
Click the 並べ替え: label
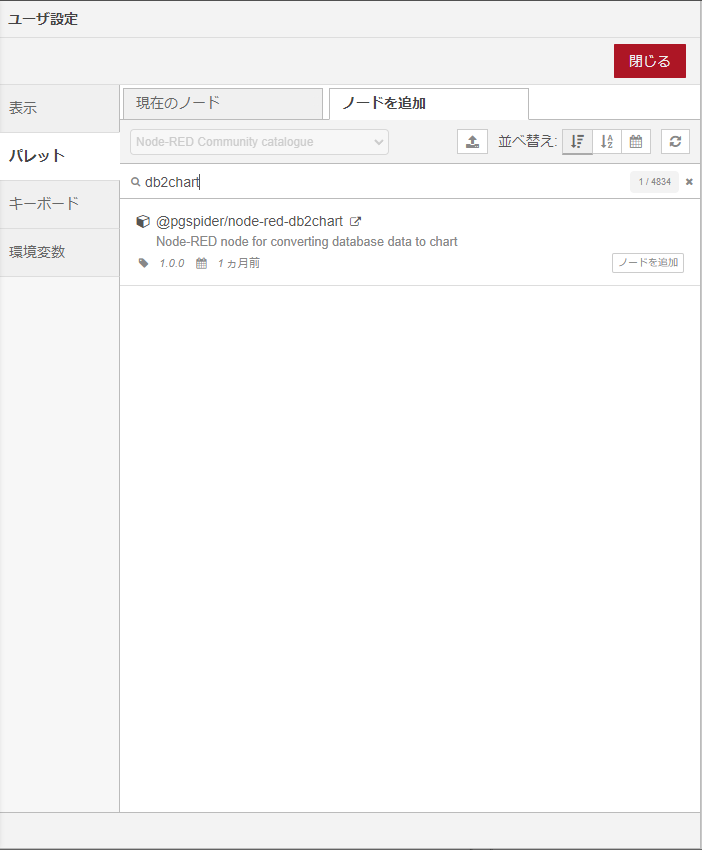coord(527,141)
